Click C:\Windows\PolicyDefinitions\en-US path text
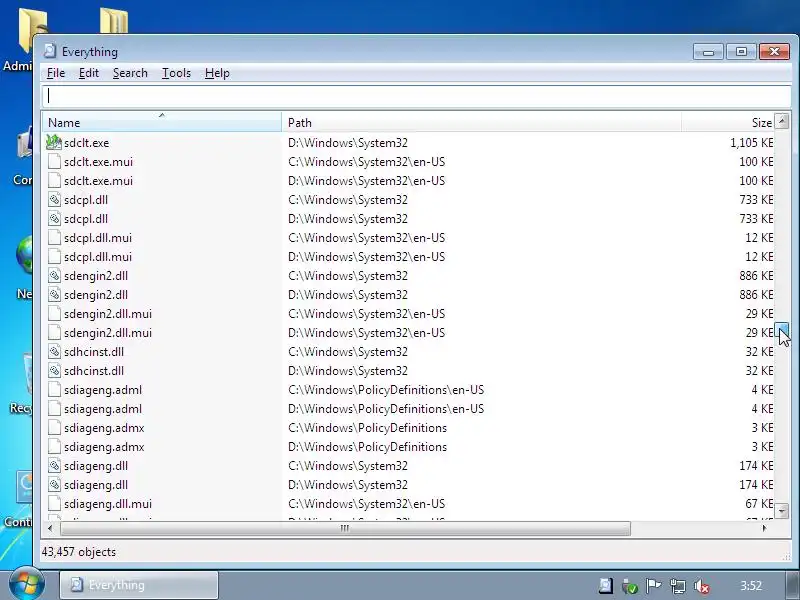The image size is (800, 600). [x=386, y=390]
